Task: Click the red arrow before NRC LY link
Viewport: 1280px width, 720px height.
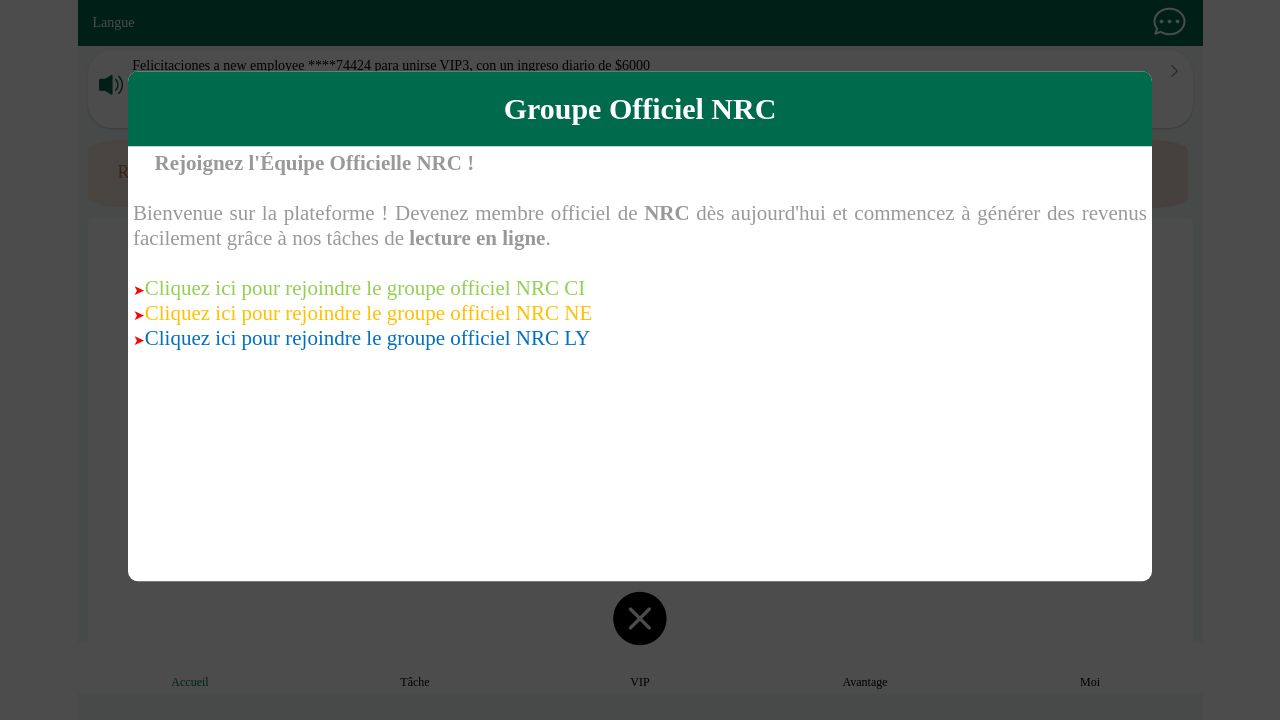Action: (x=139, y=341)
